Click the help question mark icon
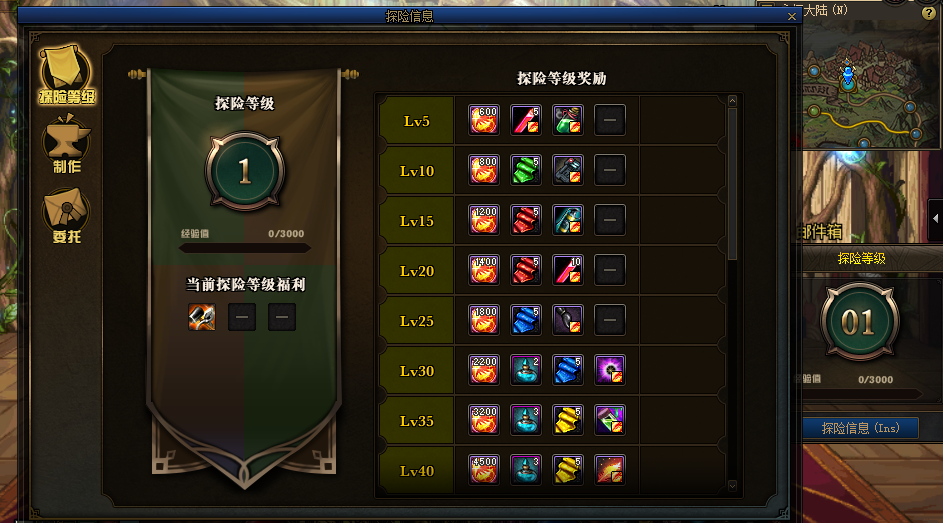This screenshot has width=943, height=523. click(x=929, y=13)
